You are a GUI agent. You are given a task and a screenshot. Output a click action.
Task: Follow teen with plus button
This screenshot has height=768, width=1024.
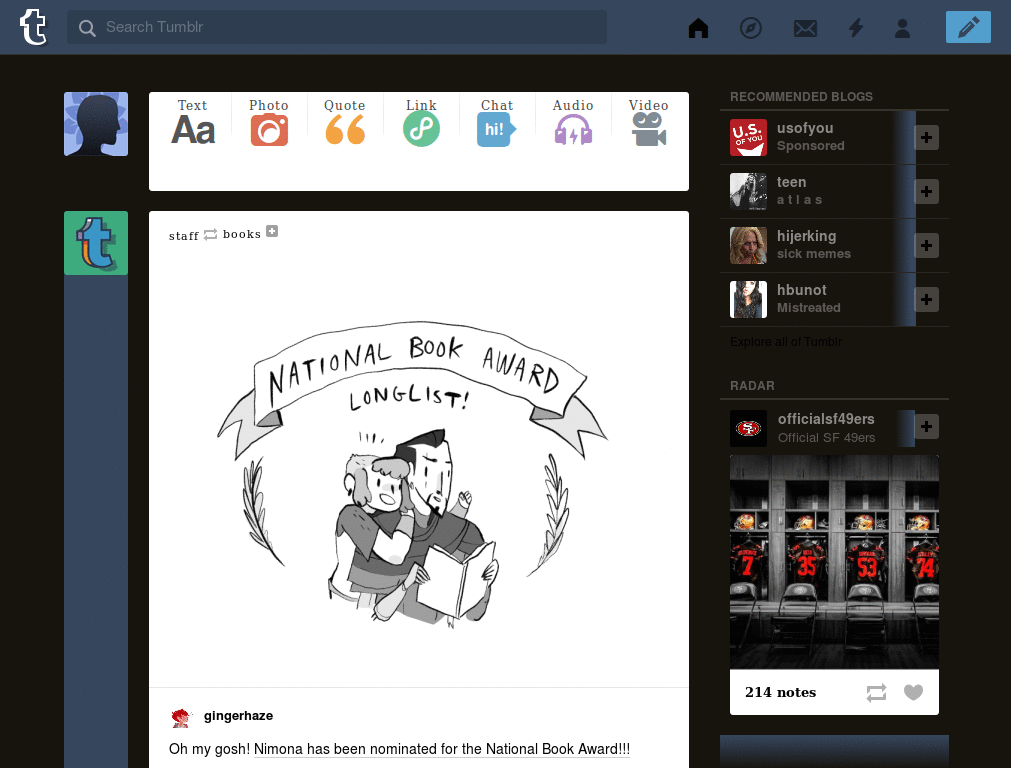pyautogui.click(x=926, y=191)
